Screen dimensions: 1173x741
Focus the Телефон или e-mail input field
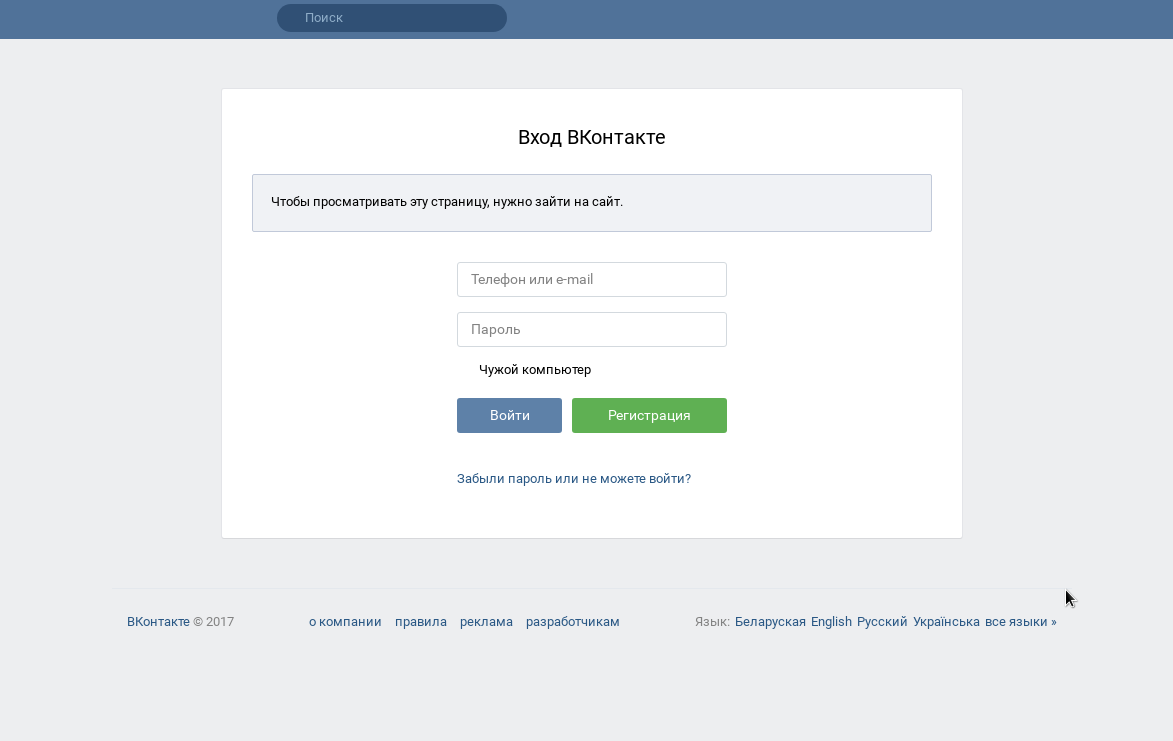[591, 280]
